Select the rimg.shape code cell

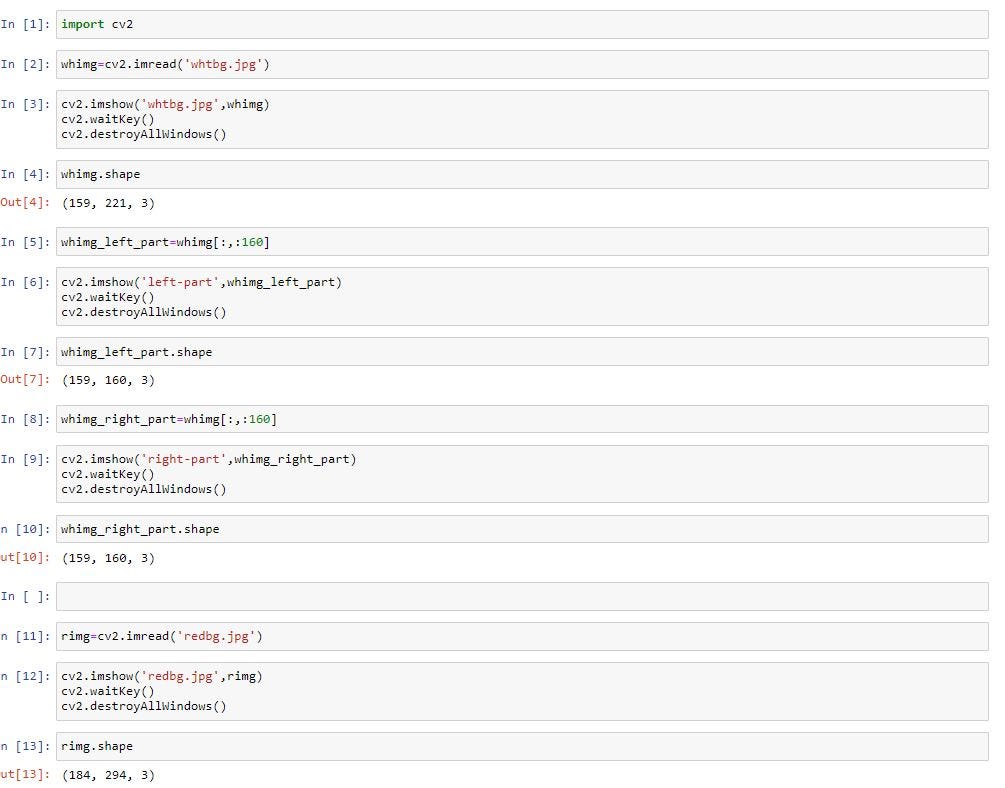pos(522,746)
